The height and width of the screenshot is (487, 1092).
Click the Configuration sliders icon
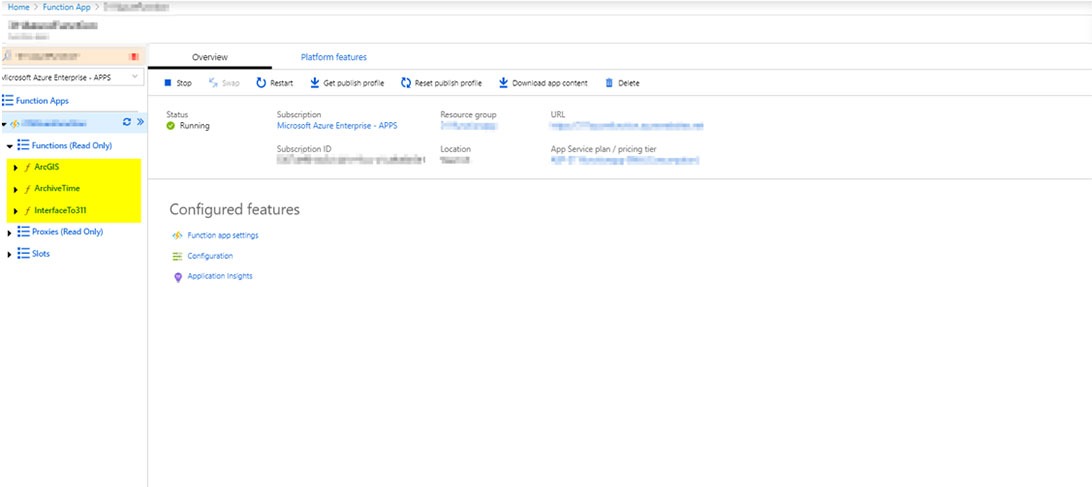click(177, 256)
